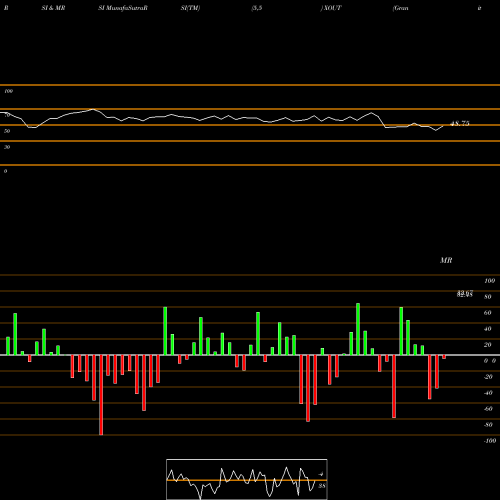Click the 'SI & MR' title text
The width and height of the screenshot is (500, 500).
tap(53, 8)
